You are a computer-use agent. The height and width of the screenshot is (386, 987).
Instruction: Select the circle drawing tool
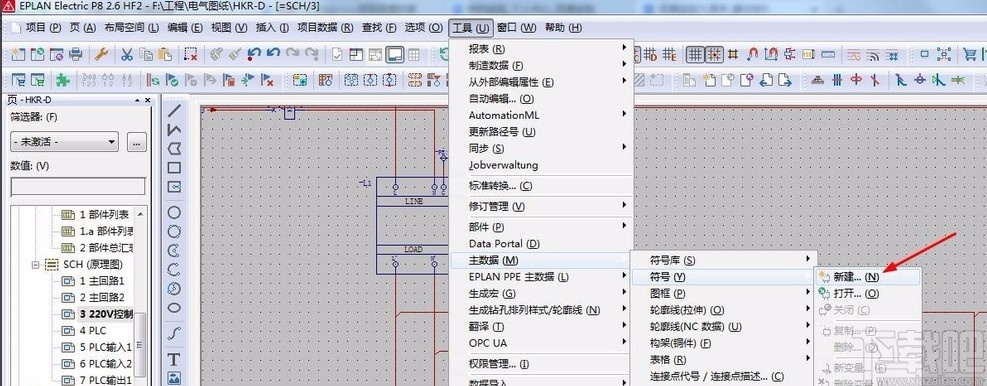coord(174,213)
